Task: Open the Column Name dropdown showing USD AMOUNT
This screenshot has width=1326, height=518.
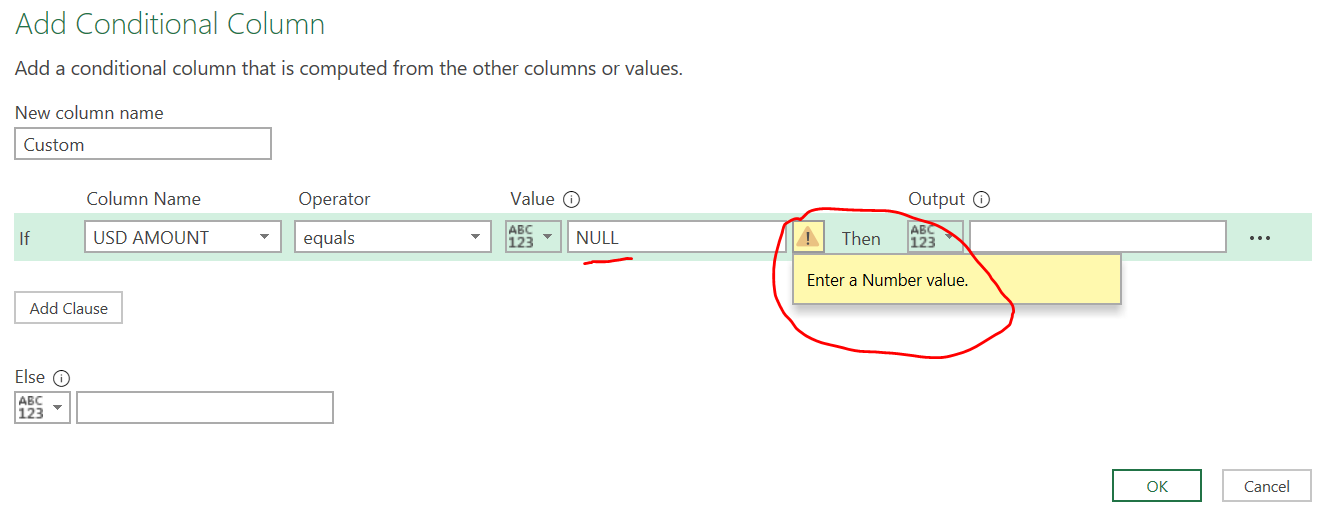Action: 182,237
